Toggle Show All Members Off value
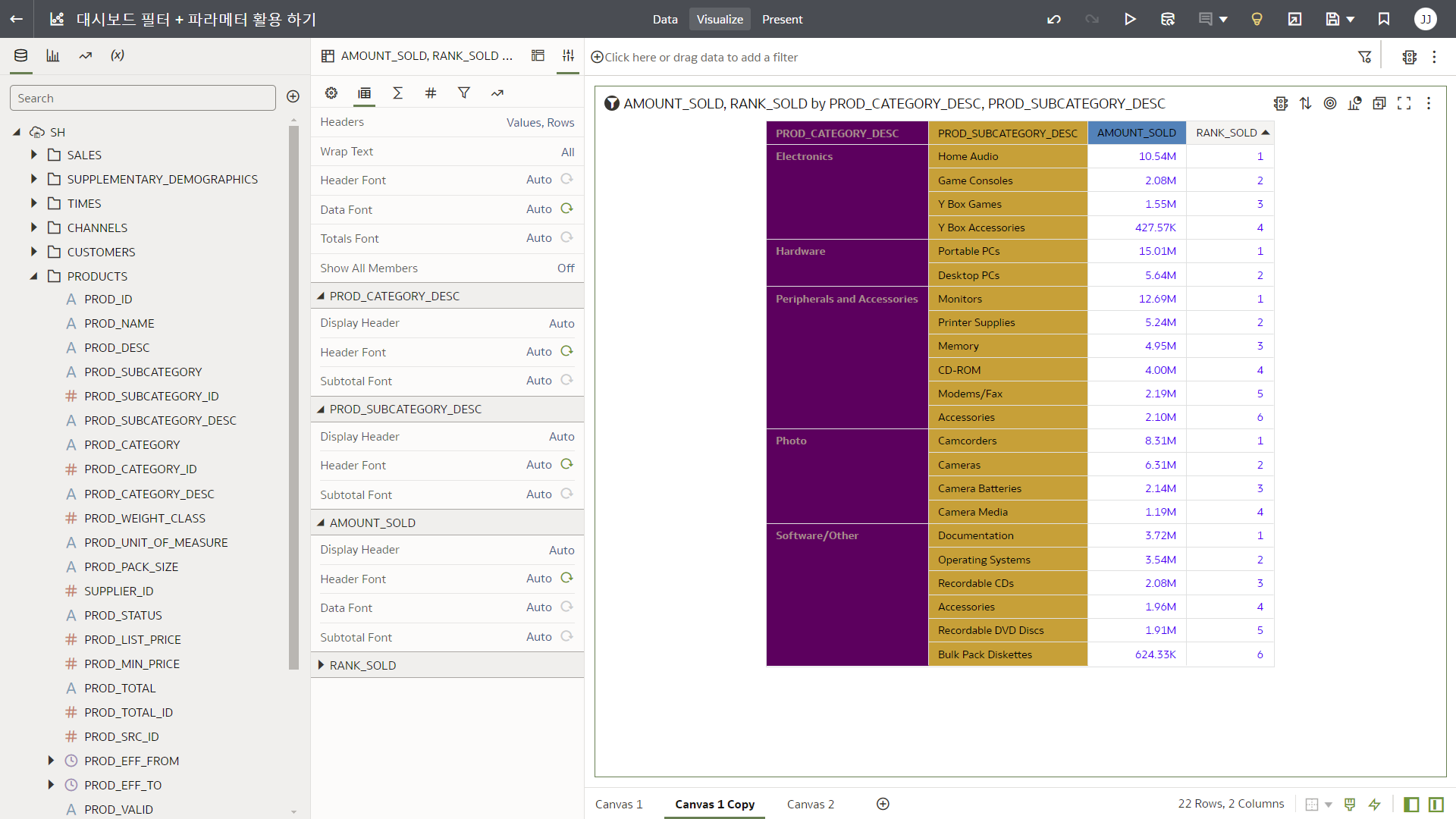Image resolution: width=1456 pixels, height=819 pixels. pos(566,268)
